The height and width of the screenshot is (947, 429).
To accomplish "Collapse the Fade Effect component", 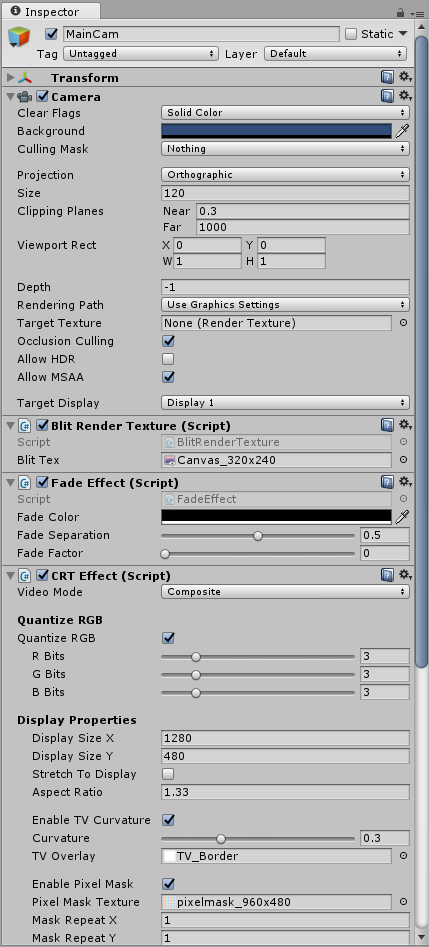I will pyautogui.click(x=10, y=483).
